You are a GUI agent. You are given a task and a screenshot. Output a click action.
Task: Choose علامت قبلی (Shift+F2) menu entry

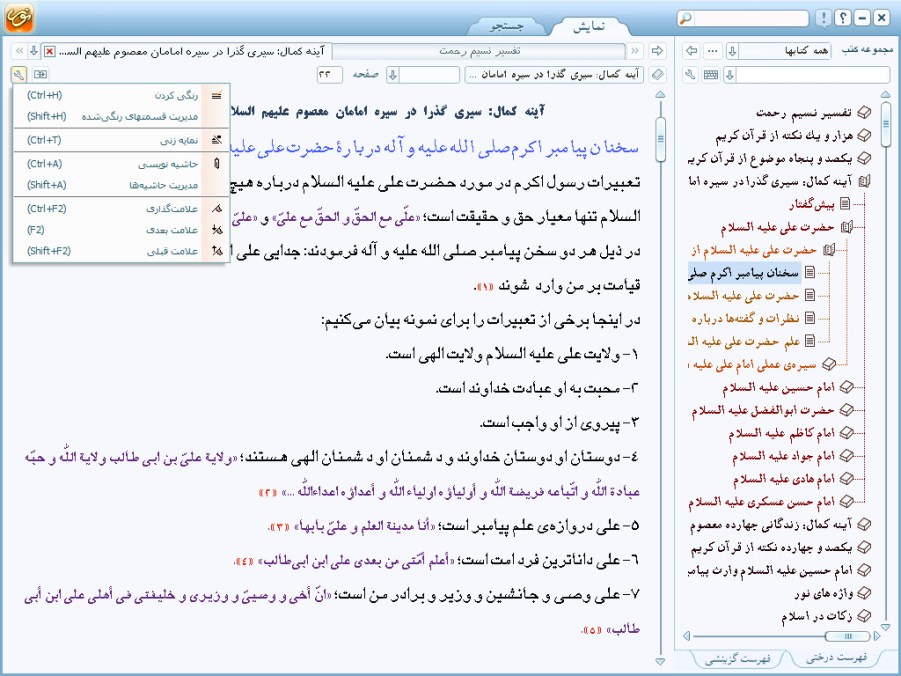(x=121, y=251)
